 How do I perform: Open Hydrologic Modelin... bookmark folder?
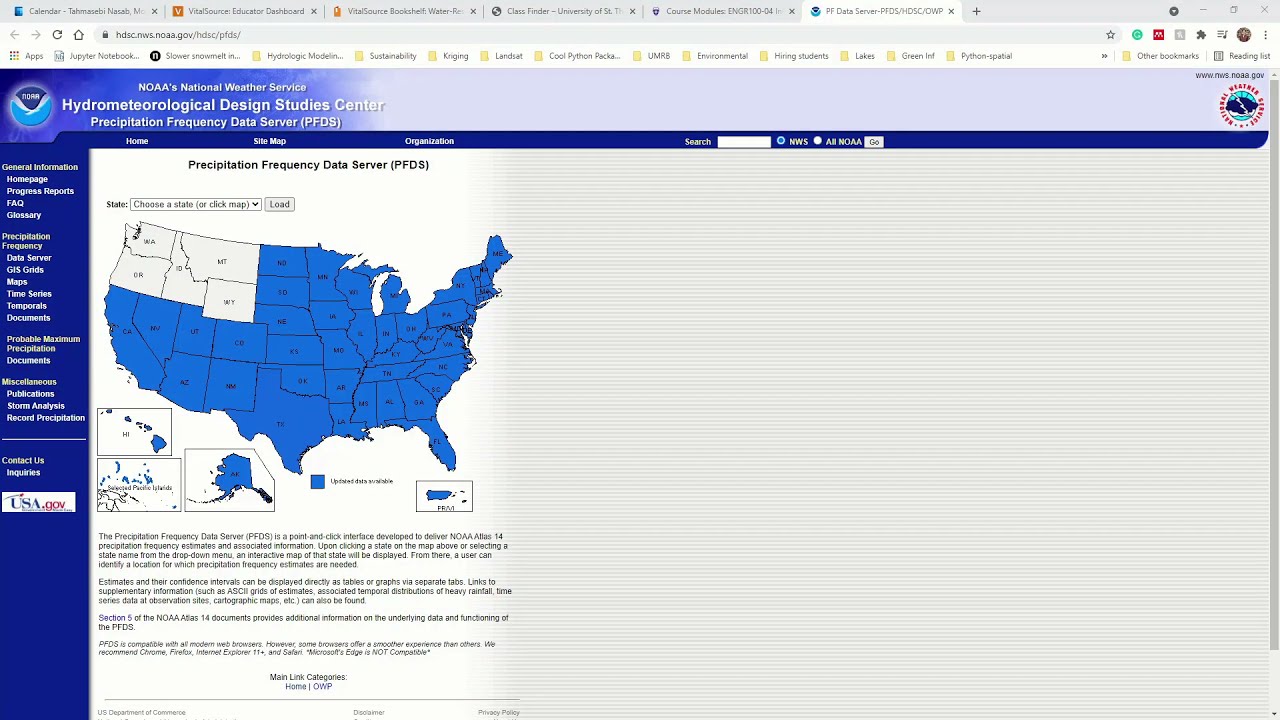(x=297, y=56)
